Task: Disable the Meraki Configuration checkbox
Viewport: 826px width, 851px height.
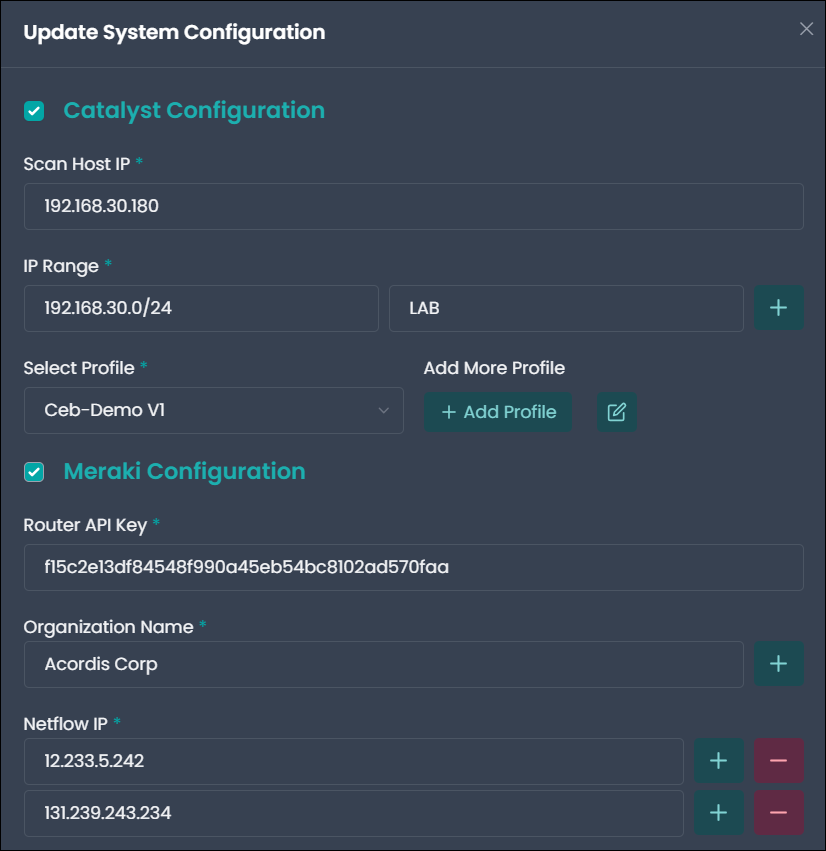Action: [34, 471]
